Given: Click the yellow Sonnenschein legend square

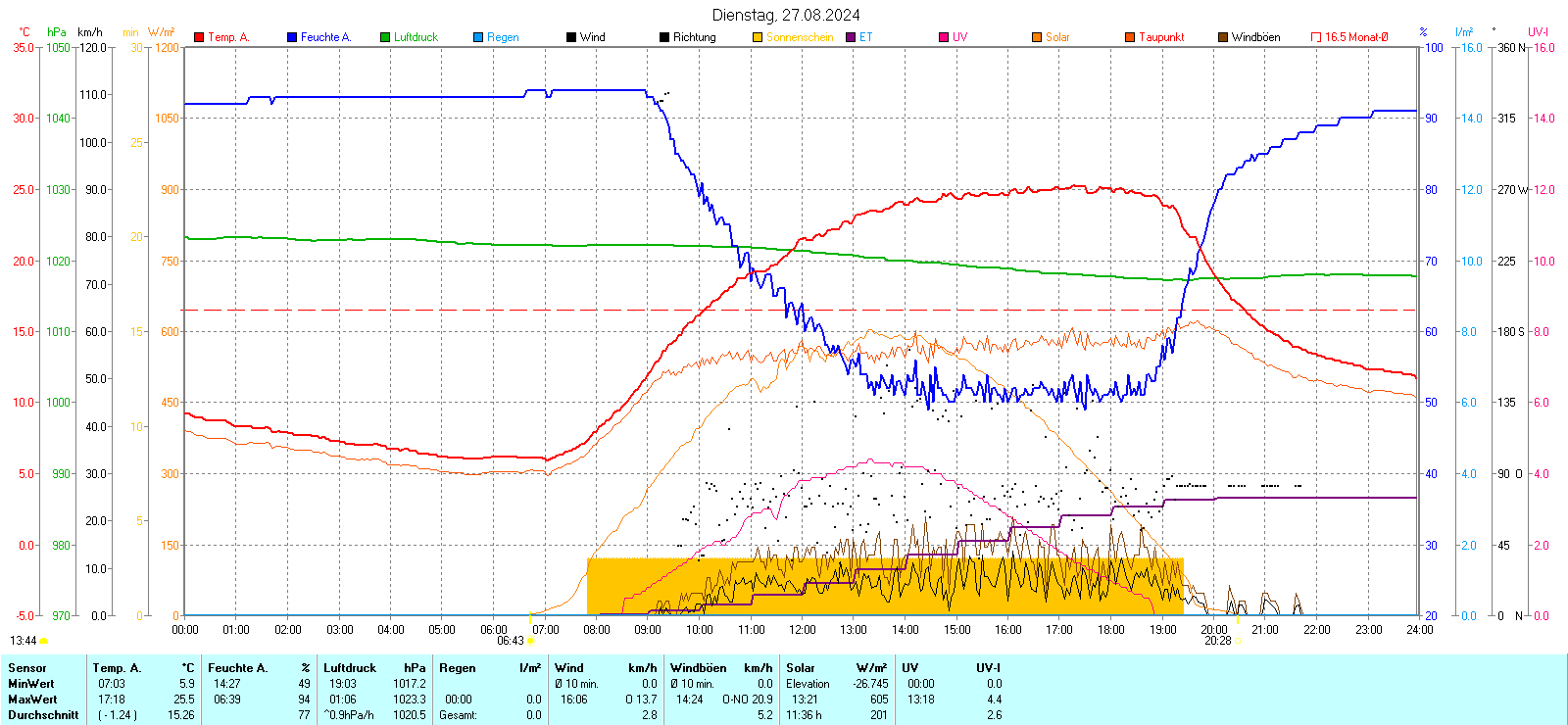Looking at the screenshot, I should tap(758, 37).
